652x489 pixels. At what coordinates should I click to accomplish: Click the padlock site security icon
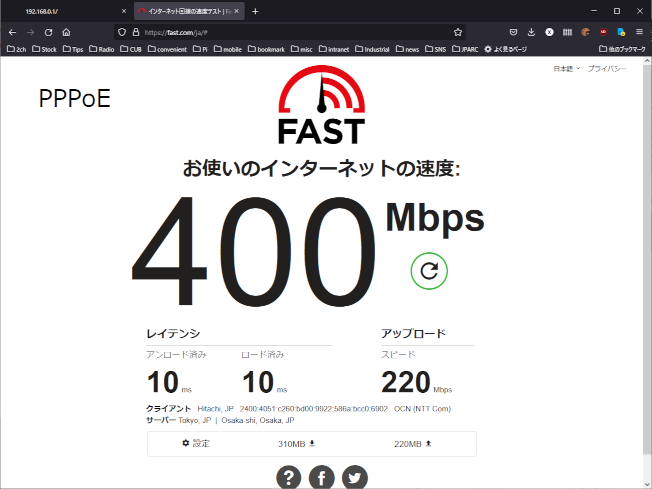pos(136,32)
